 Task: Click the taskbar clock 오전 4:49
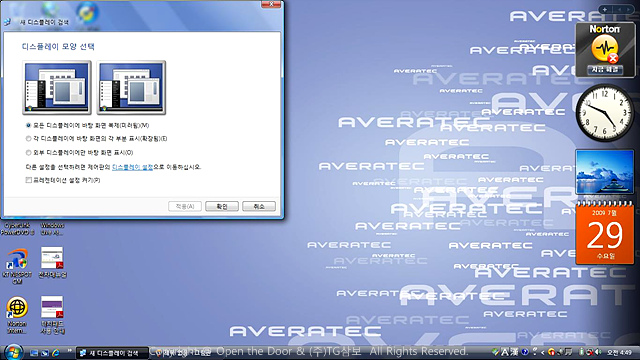click(x=619, y=352)
